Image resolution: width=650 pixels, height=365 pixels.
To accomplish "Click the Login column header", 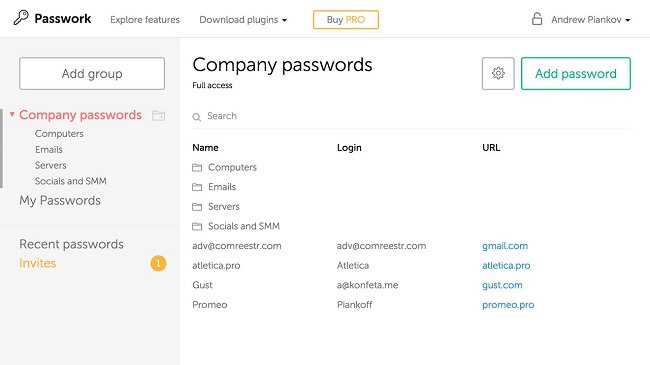I will [349, 148].
